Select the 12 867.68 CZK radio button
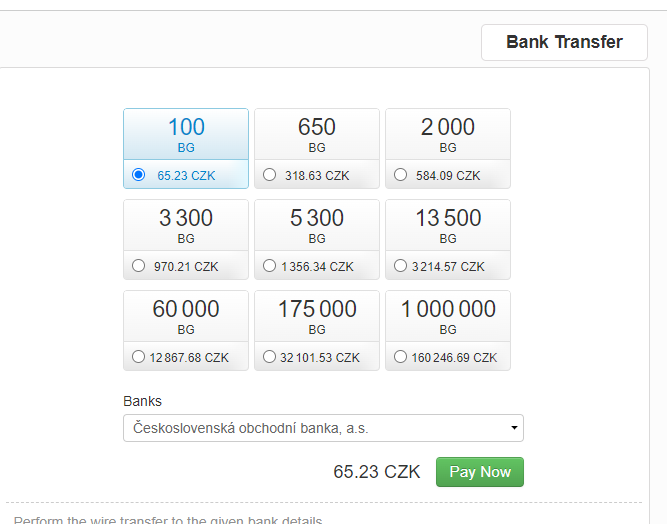The image size is (667, 524). point(138,356)
